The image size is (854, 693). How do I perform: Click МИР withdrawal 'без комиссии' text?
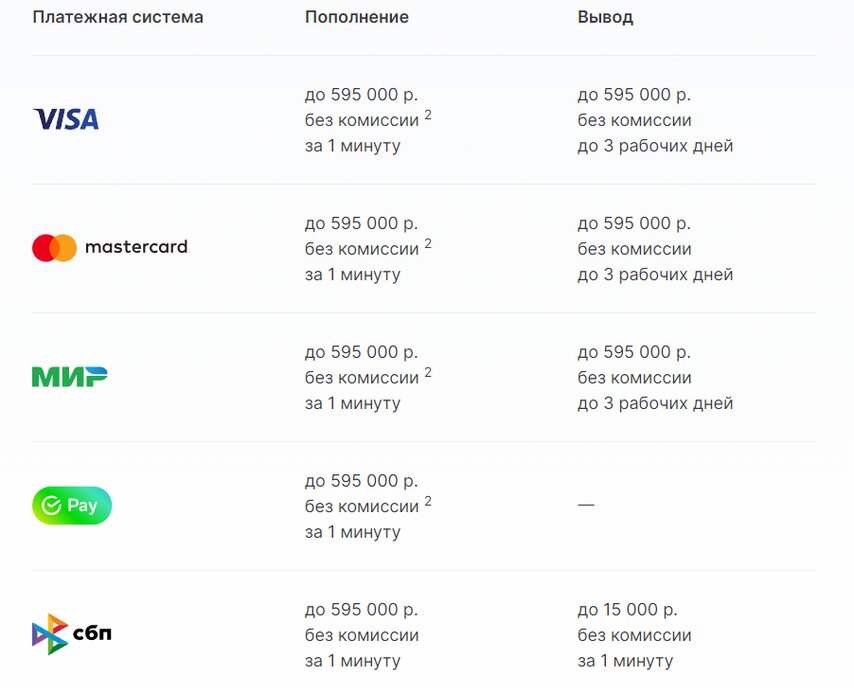(x=634, y=378)
